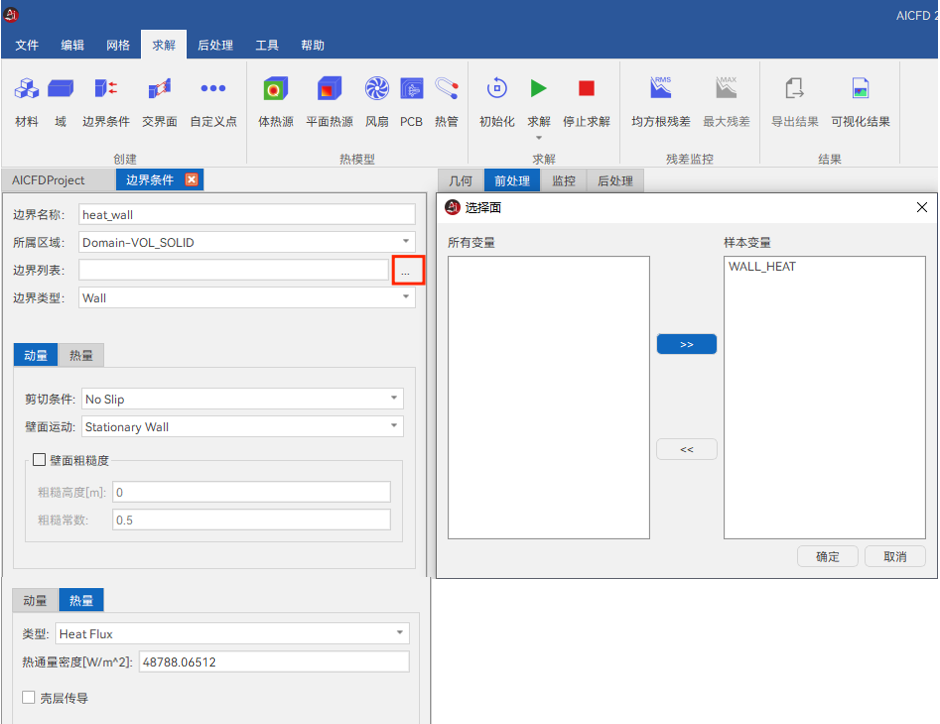Click the 边界名称 field with heat_wall
Image resolution: width=940 pixels, height=724 pixels.
246,215
